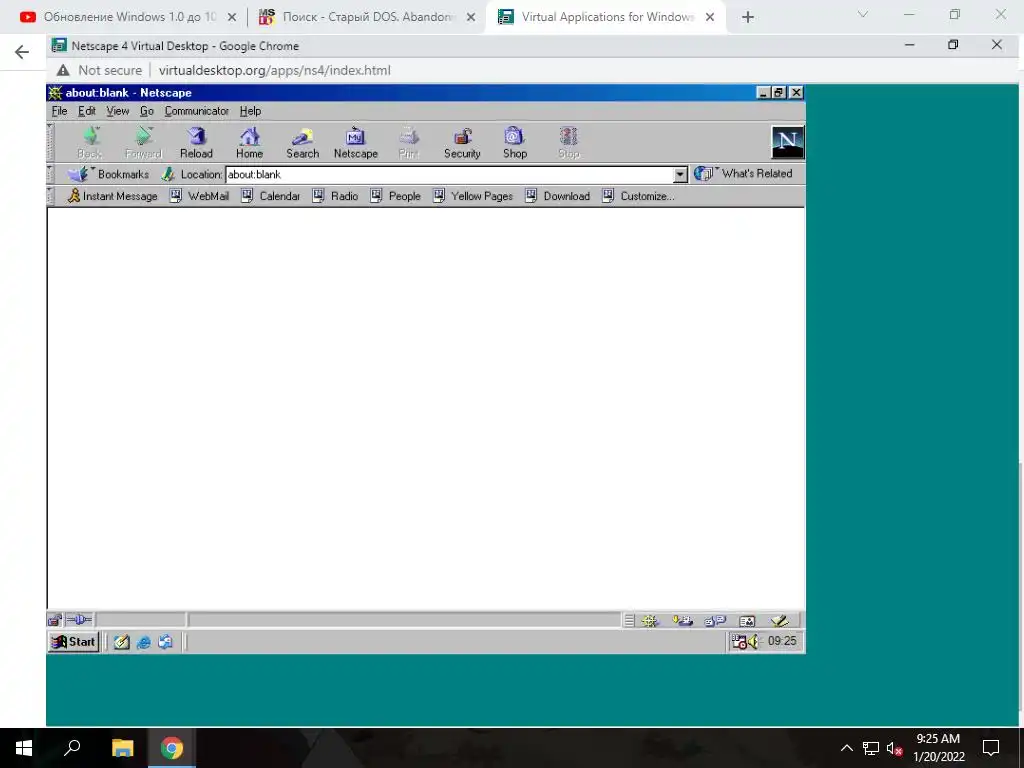Open the WebMail personal toolbar link
This screenshot has height=768, width=1024.
click(199, 196)
